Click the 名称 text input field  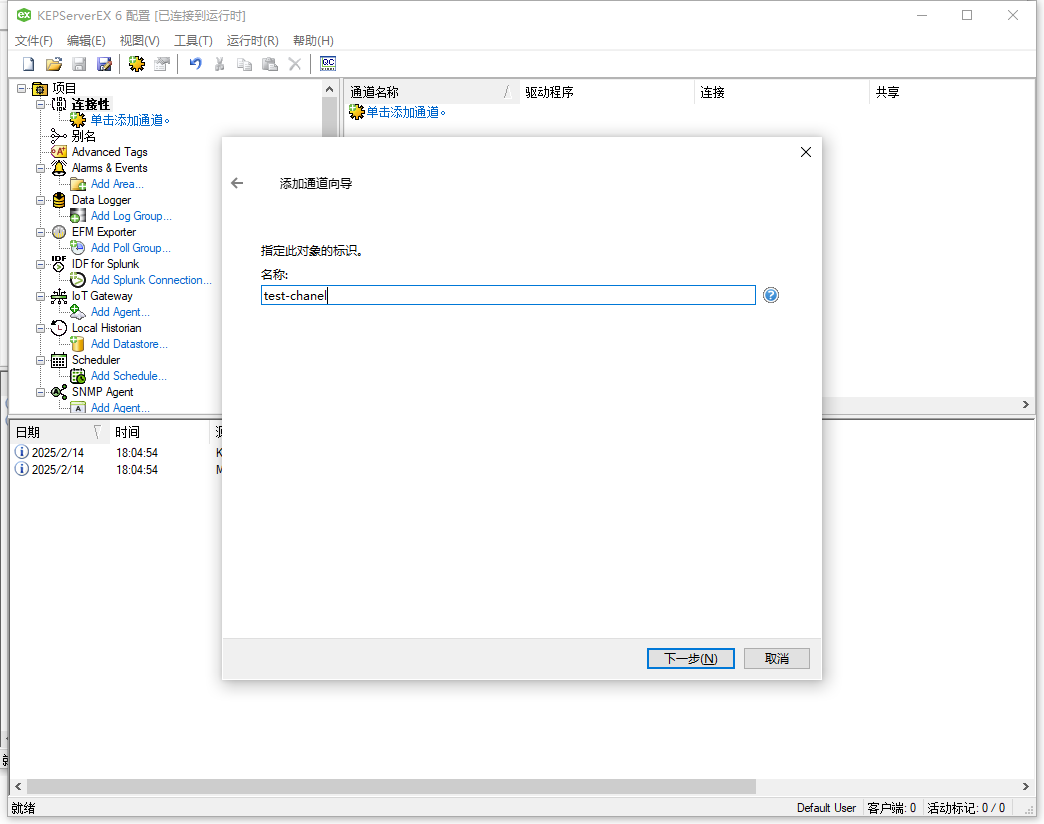508,295
